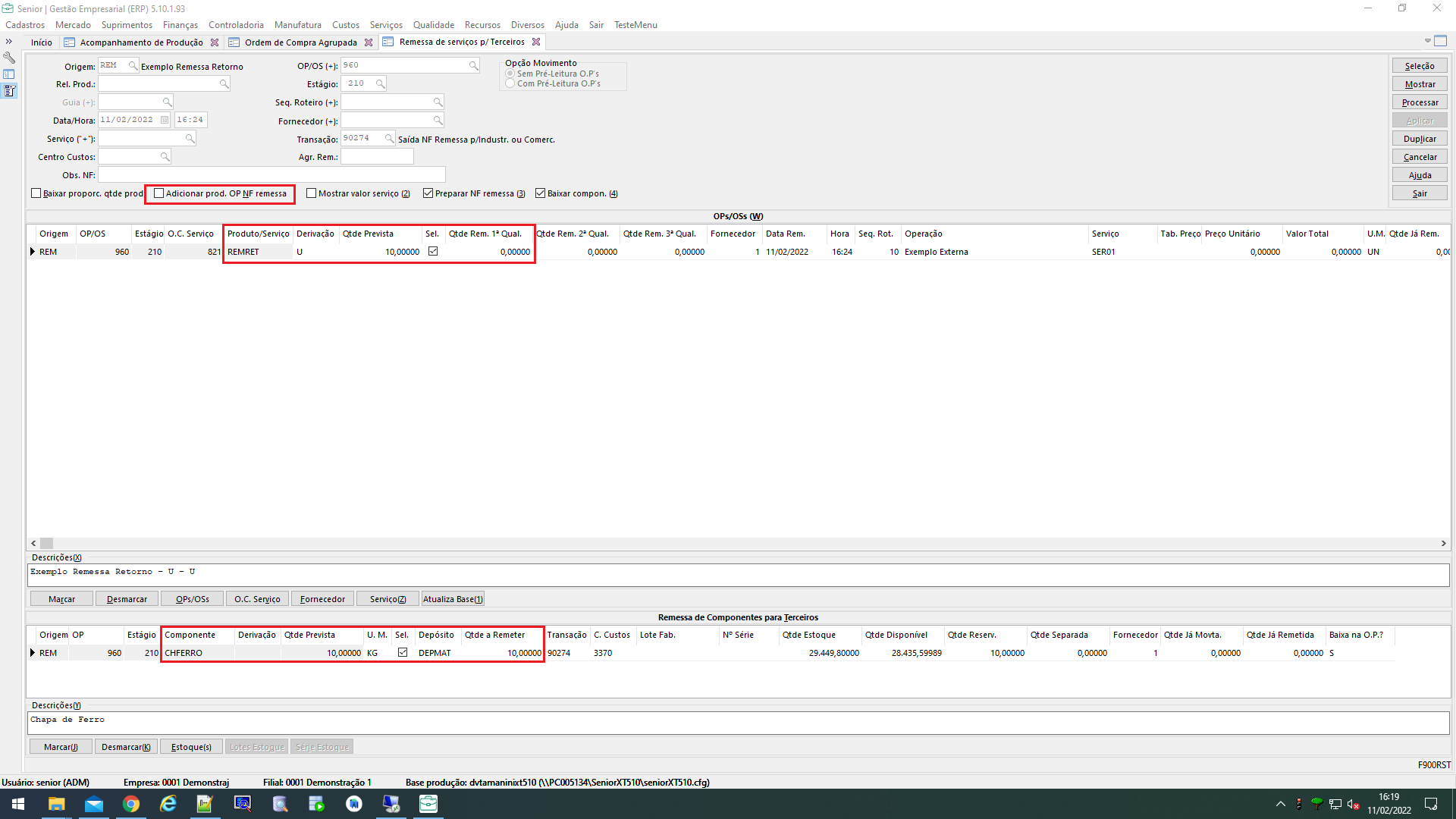Expand the sidebar with double chevron
This screenshot has height=819, width=1456.
click(x=9, y=42)
